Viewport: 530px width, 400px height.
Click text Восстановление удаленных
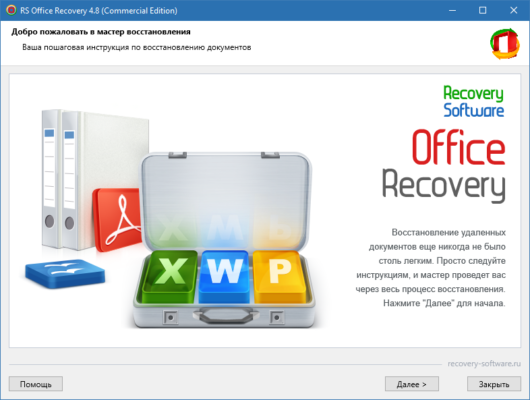(449, 232)
